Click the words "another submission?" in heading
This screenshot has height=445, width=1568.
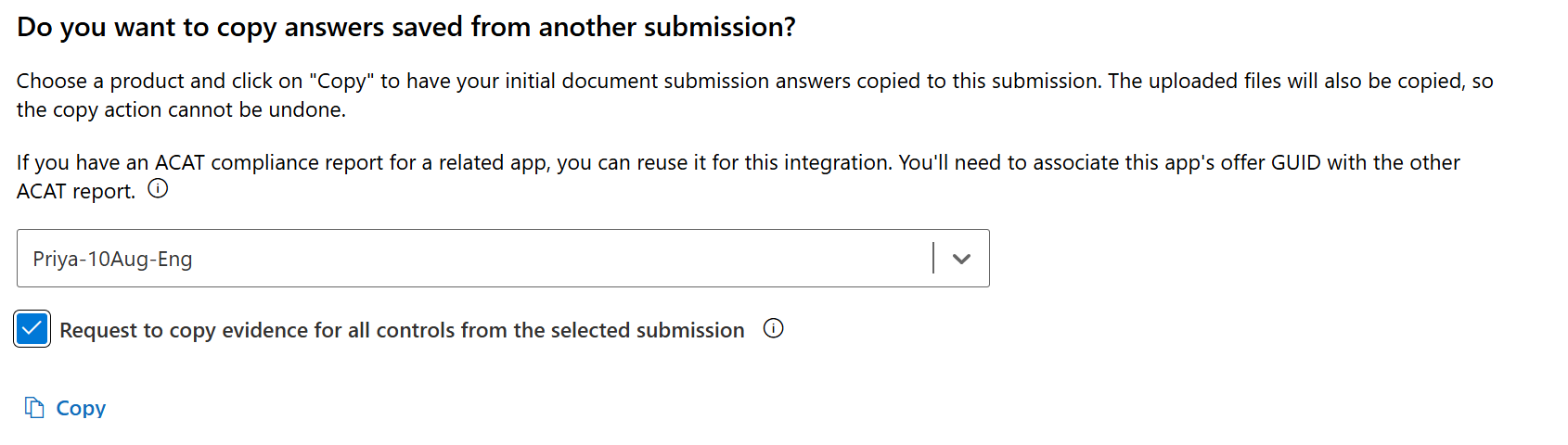click(666, 28)
